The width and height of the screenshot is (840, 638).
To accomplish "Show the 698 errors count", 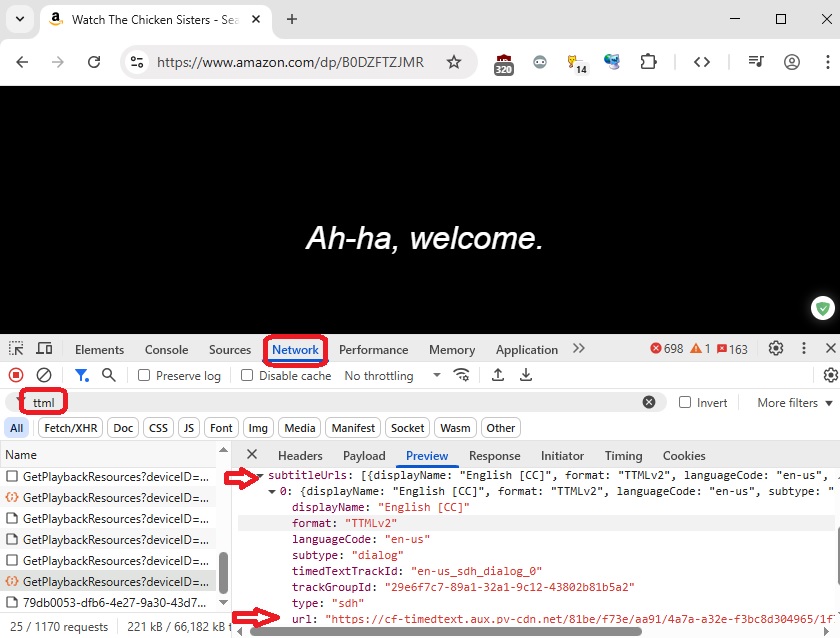I will click(666, 349).
